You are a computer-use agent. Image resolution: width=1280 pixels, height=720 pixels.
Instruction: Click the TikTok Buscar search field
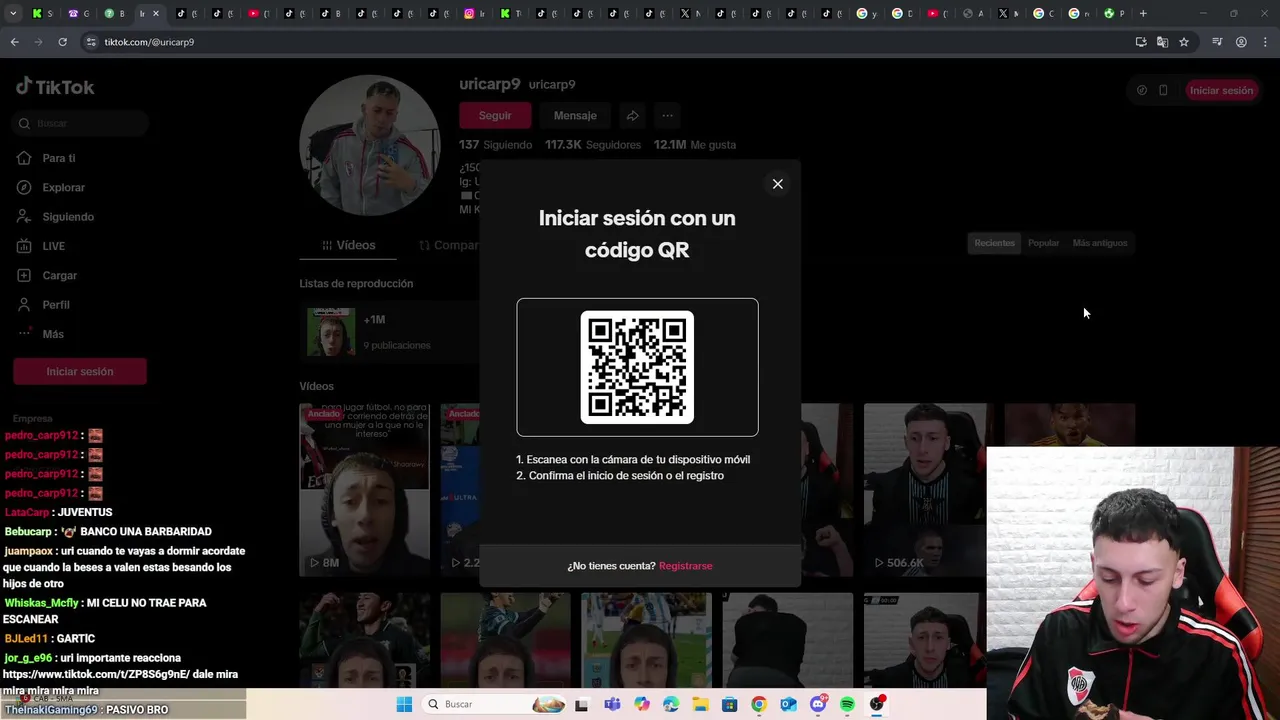pyautogui.click(x=82, y=123)
